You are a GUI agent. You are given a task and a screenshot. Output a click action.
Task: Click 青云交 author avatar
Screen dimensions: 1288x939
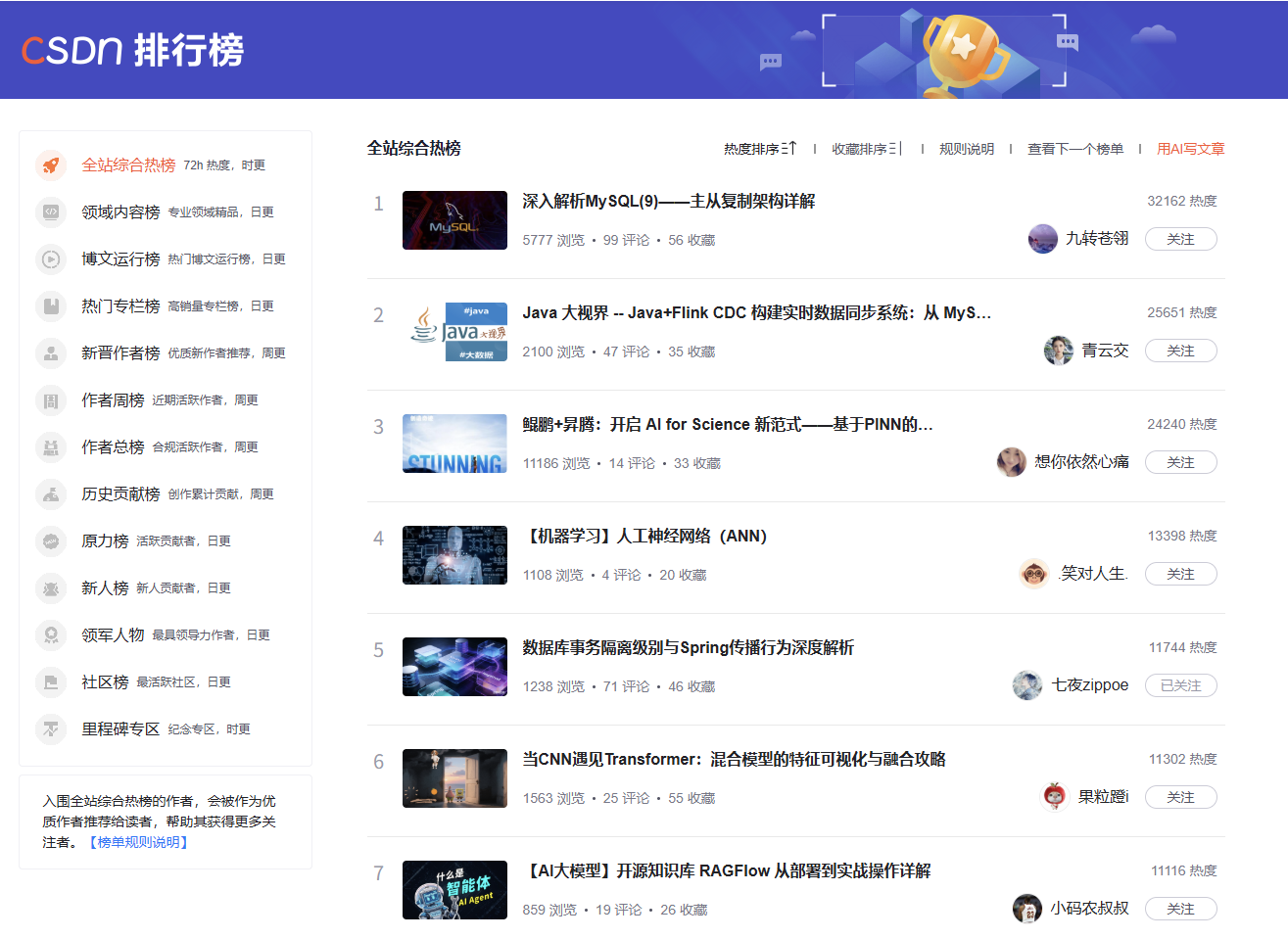[1059, 351]
